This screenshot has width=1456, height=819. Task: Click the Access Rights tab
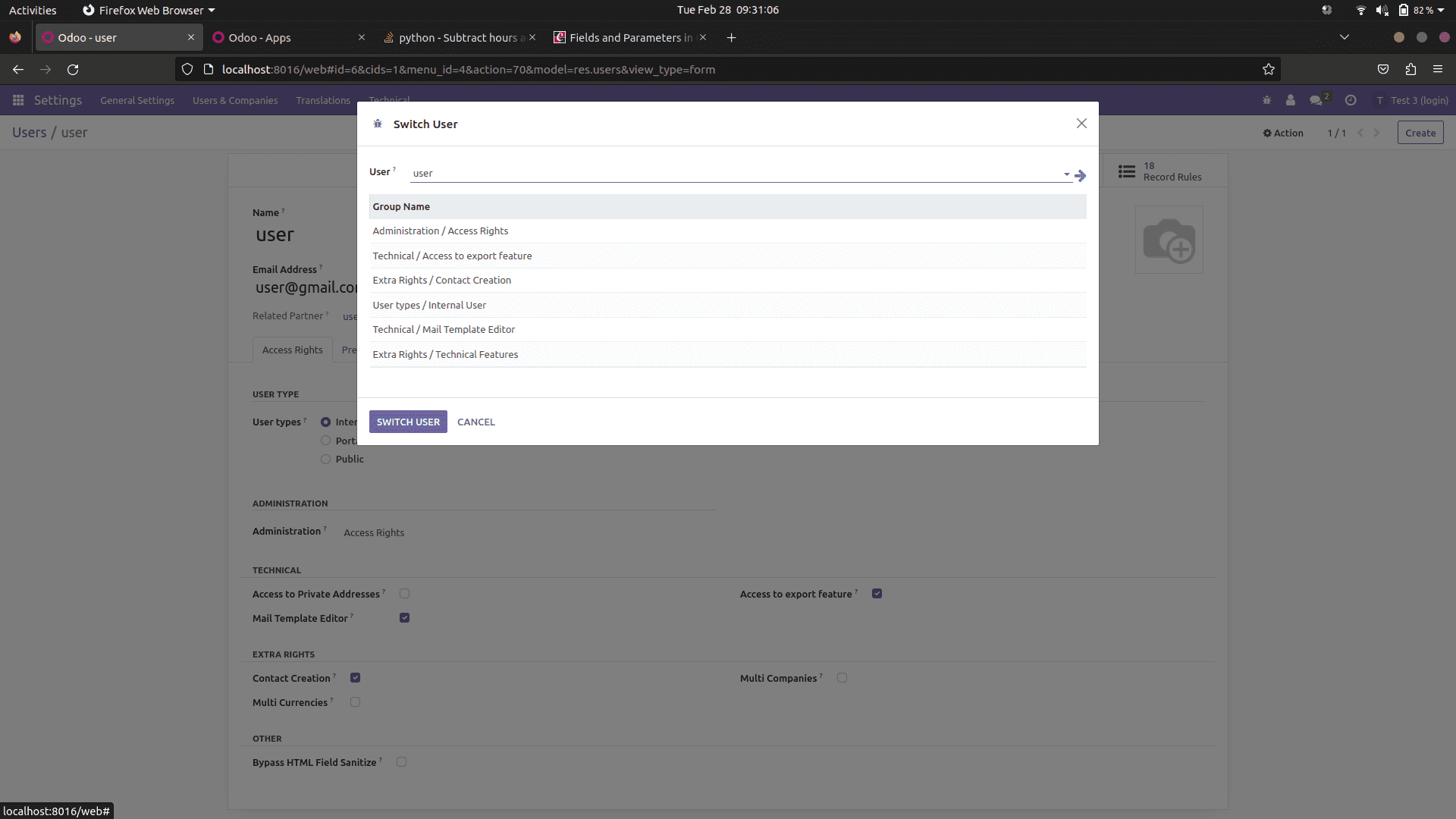(292, 349)
